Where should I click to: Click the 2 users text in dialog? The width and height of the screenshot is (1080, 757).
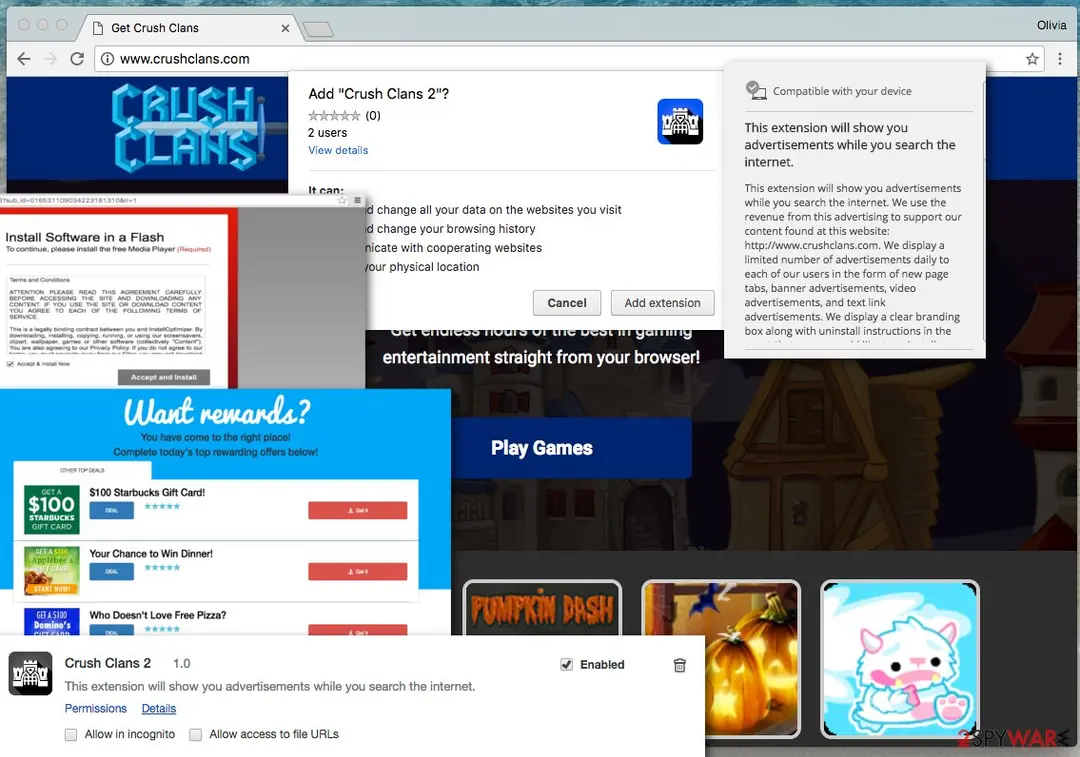click(x=327, y=133)
